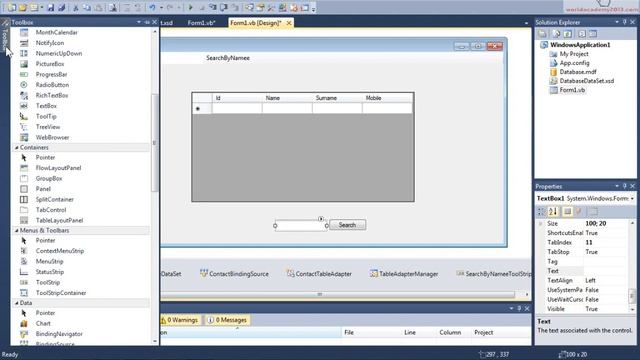Expand the Size property in Properties

click(540, 224)
